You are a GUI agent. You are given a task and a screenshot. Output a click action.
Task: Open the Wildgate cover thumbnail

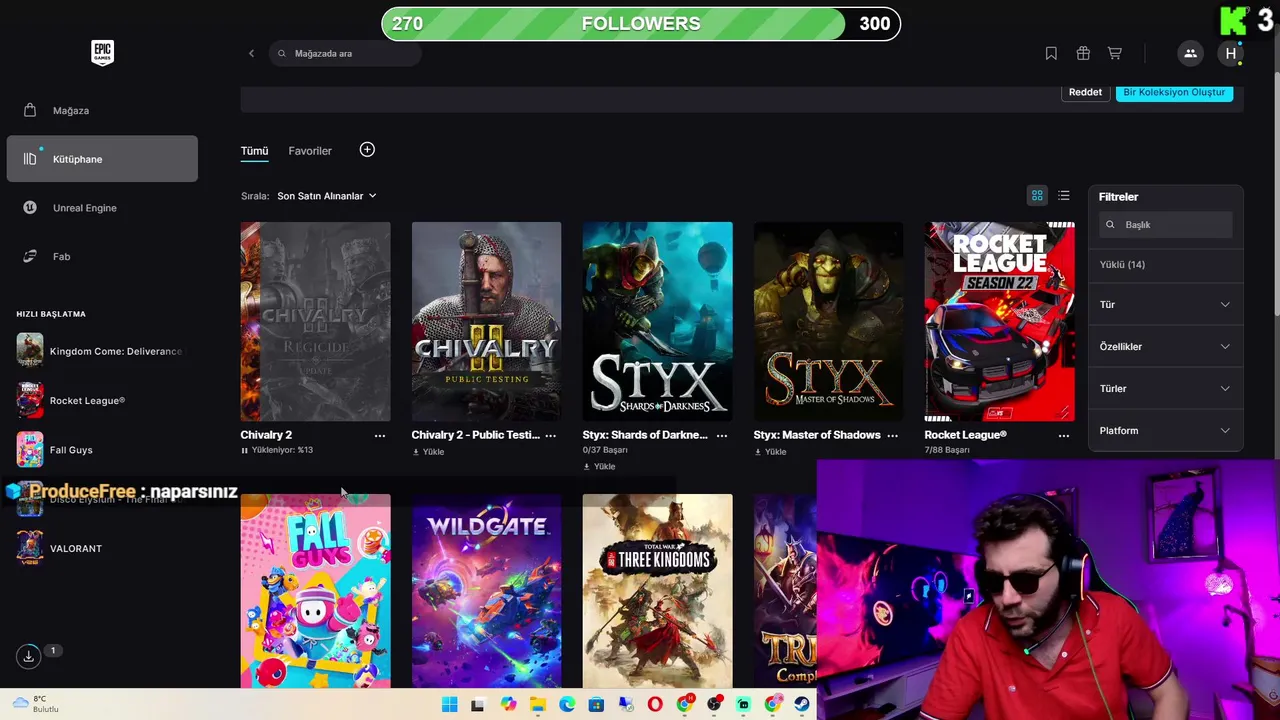(x=486, y=590)
